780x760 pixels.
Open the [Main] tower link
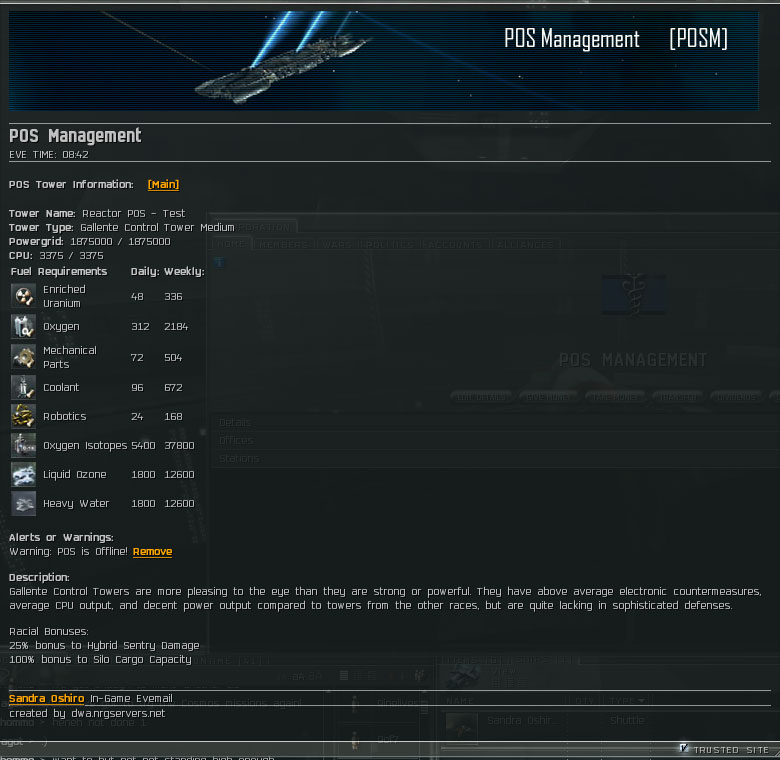click(163, 185)
